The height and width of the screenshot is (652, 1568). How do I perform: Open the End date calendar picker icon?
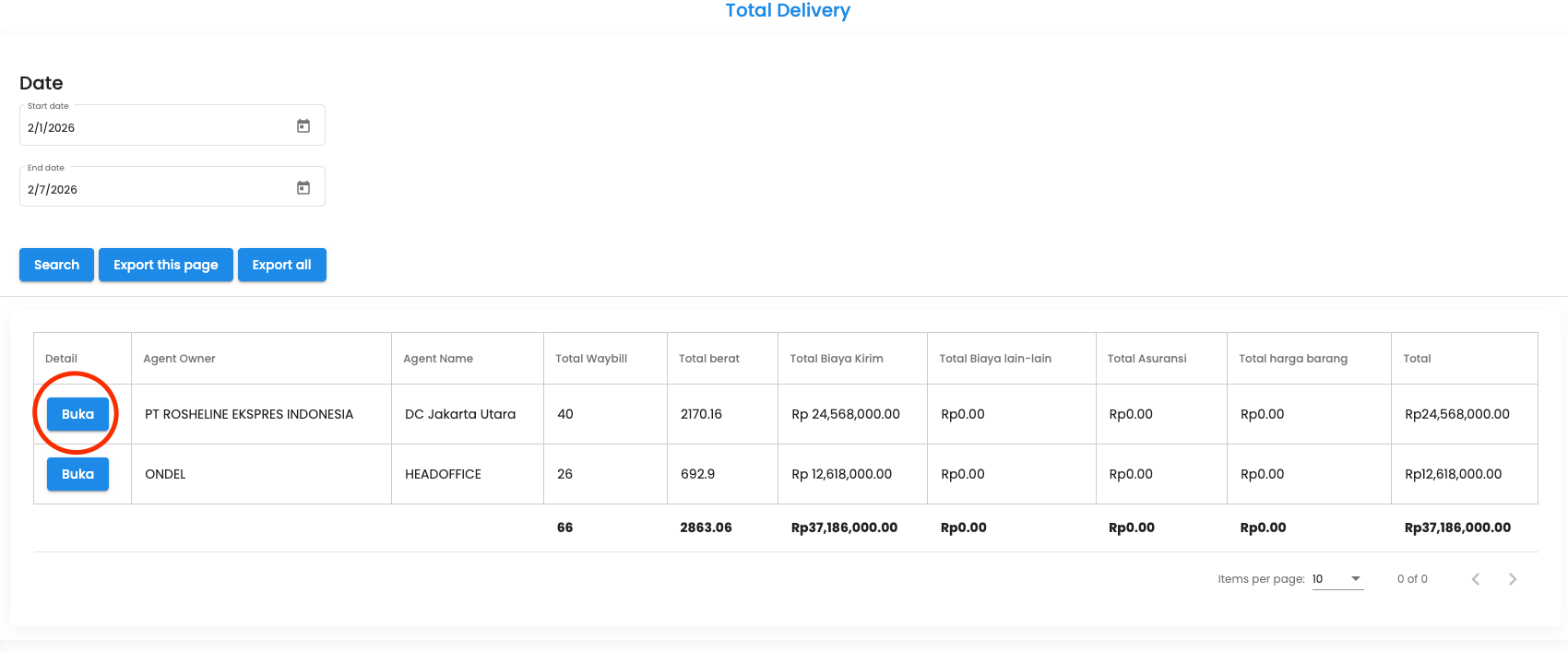click(x=303, y=188)
